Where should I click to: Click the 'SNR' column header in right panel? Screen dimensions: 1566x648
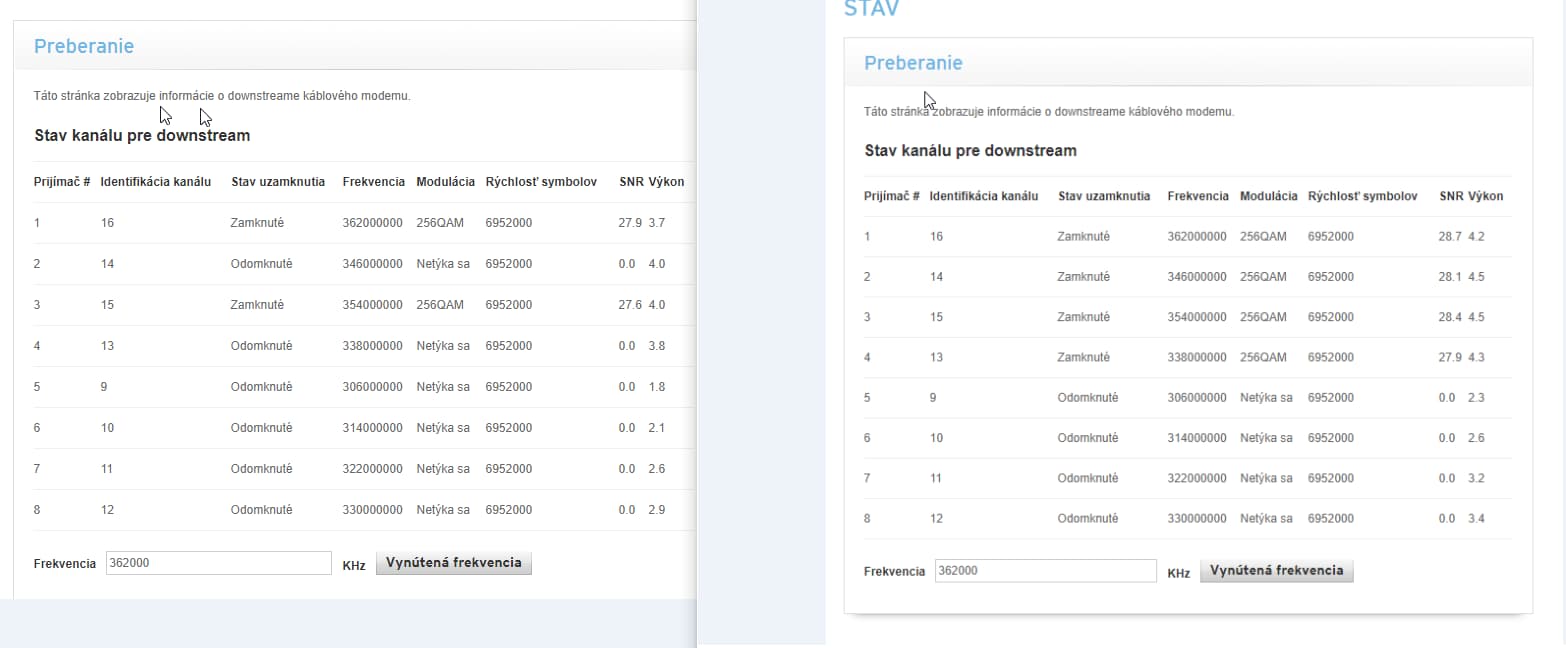[x=1451, y=197]
